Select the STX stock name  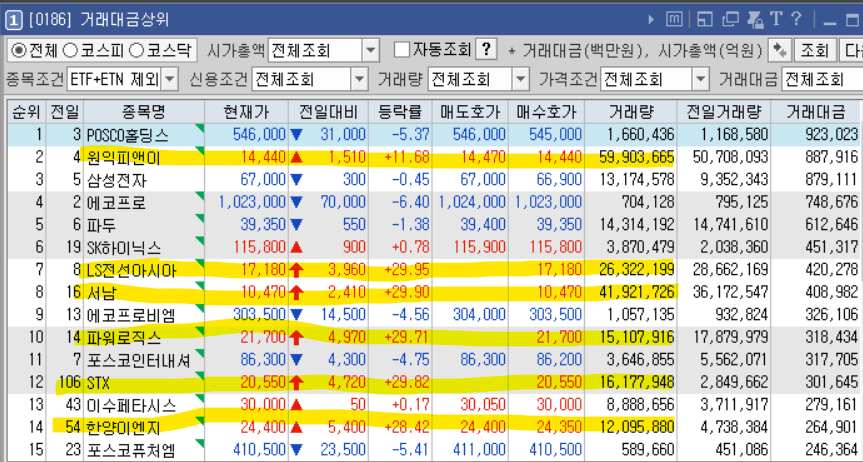click(x=98, y=383)
